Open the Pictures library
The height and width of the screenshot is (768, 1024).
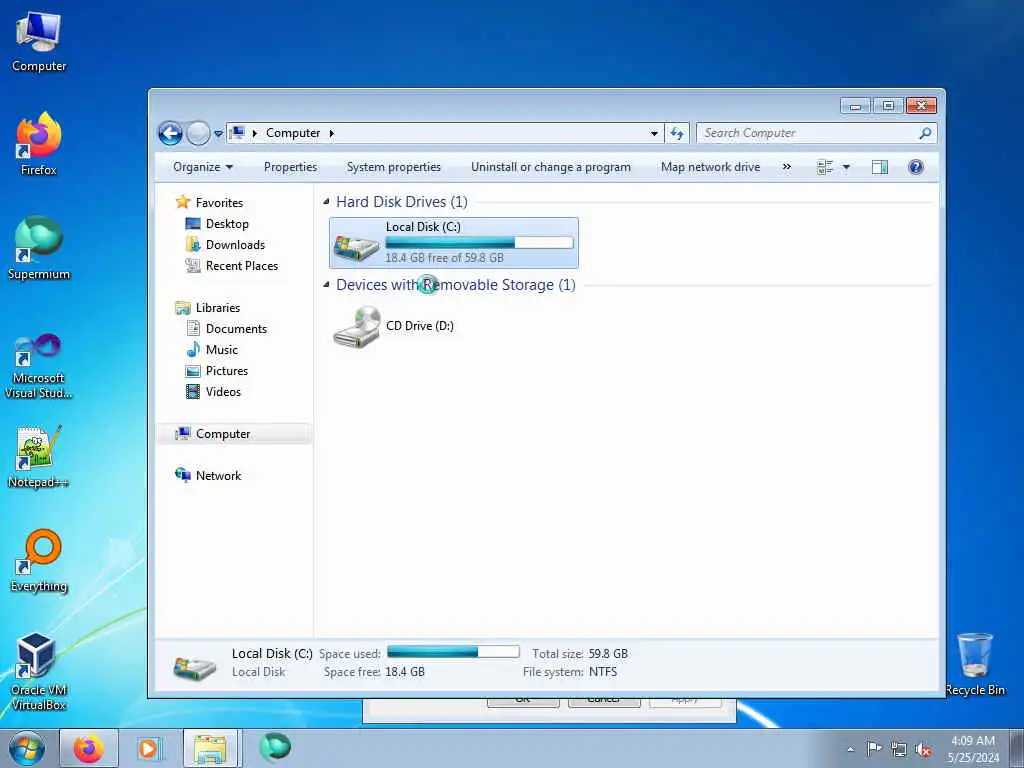(227, 371)
